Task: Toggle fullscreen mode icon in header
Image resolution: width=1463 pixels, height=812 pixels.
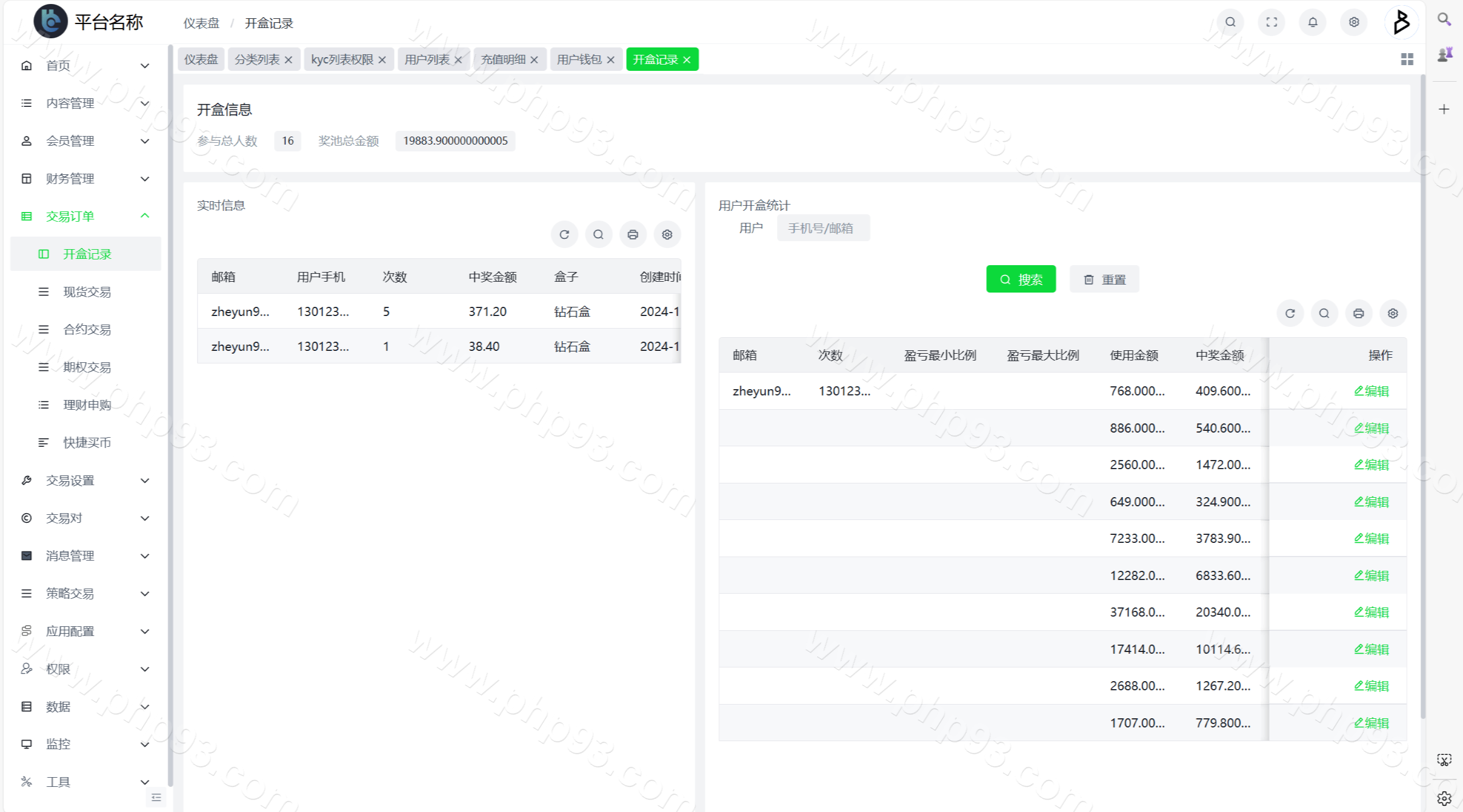Action: [x=1272, y=22]
